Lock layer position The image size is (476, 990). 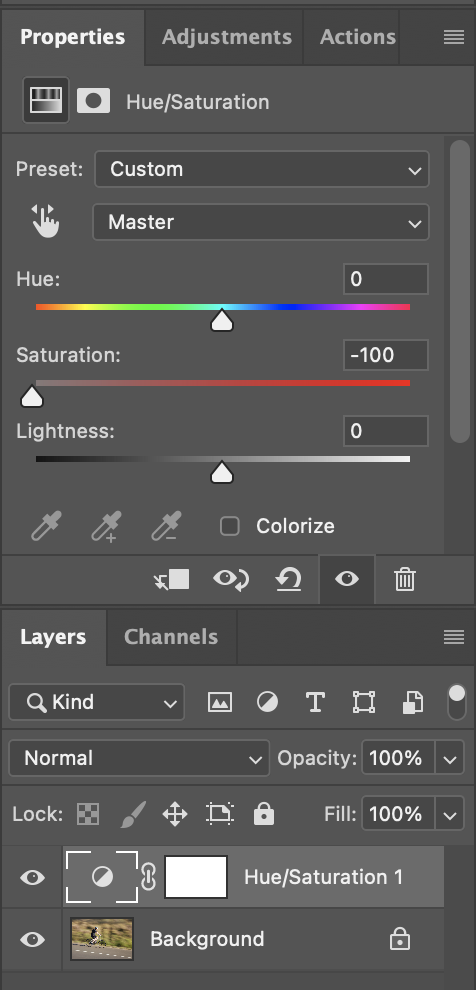point(175,814)
